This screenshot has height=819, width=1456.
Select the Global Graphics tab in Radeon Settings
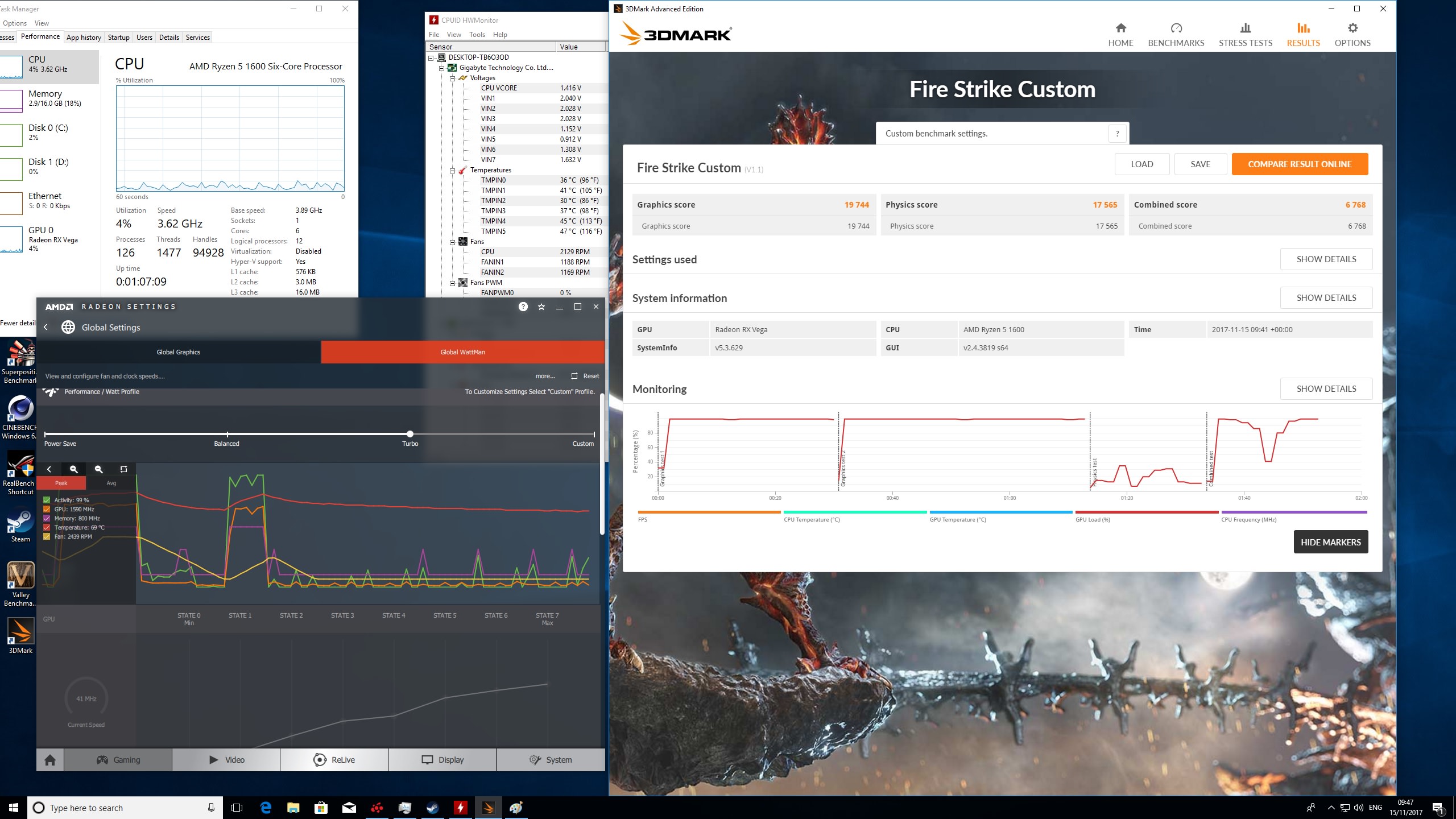tap(179, 352)
